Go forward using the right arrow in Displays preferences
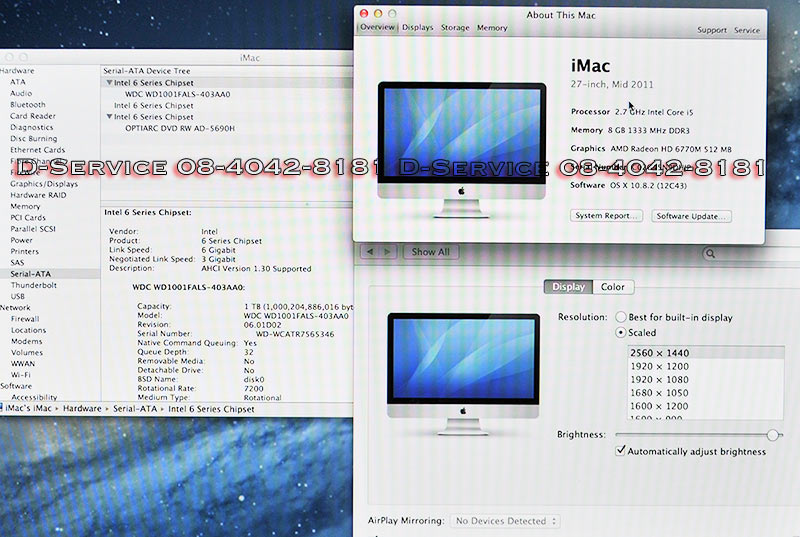 [x=388, y=252]
